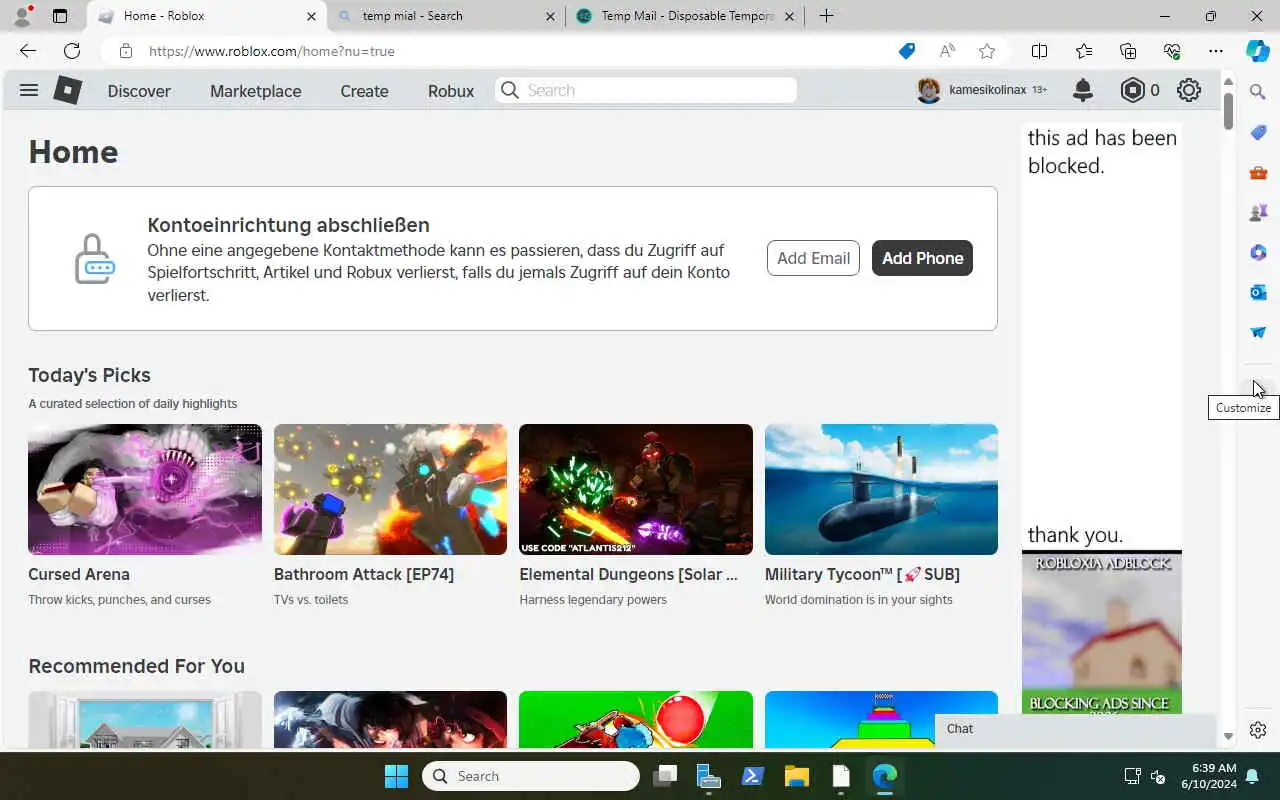1280x800 pixels.
Task: Open the Cursed Arena game thumbnail
Action: click(145, 489)
